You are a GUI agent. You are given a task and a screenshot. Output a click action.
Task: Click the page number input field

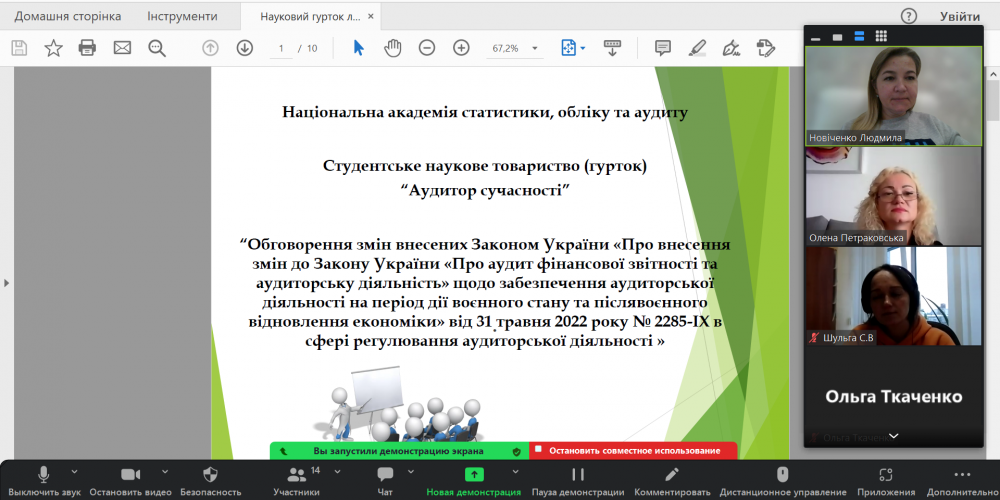[x=283, y=48]
